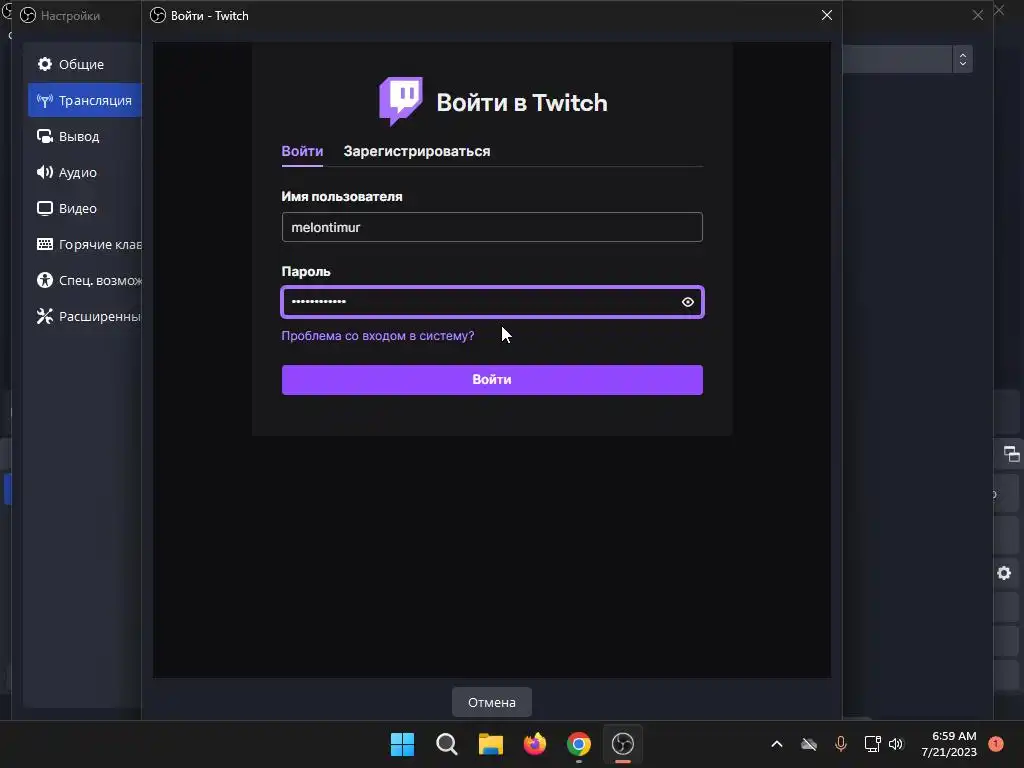Open Google Chrome from the taskbar
Viewport: 1024px width, 768px height.
point(579,744)
